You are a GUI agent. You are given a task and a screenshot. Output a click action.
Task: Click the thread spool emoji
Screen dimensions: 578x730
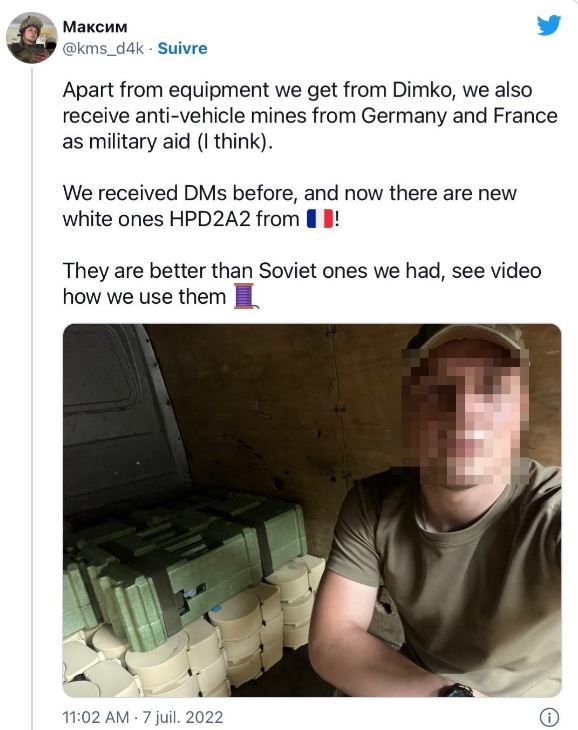point(245,297)
